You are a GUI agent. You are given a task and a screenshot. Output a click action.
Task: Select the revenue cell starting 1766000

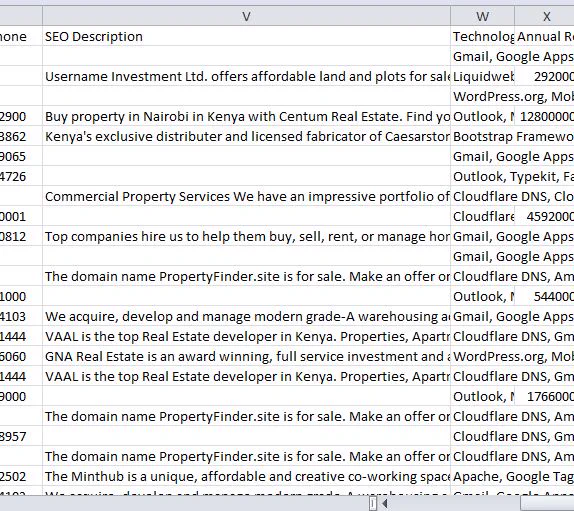coord(544,396)
